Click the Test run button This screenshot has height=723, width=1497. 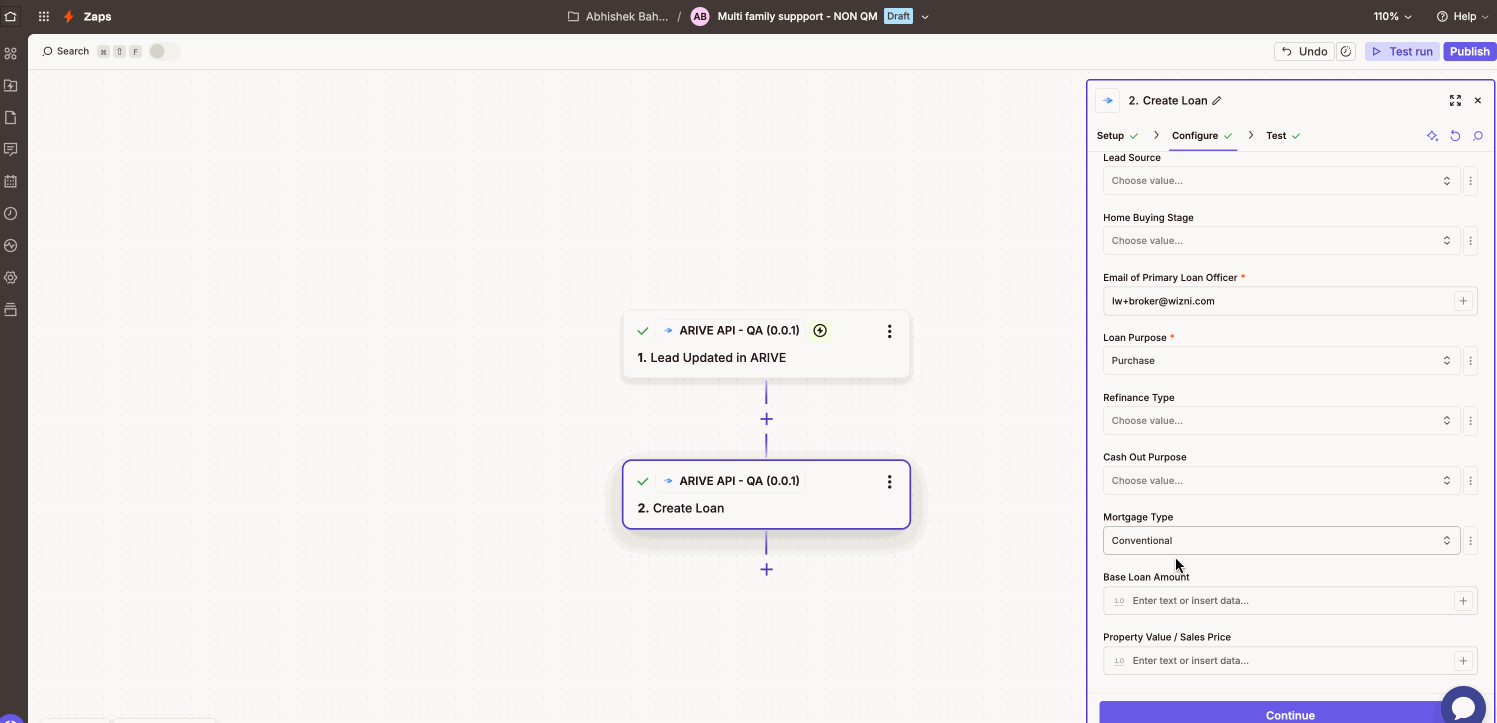point(1402,51)
